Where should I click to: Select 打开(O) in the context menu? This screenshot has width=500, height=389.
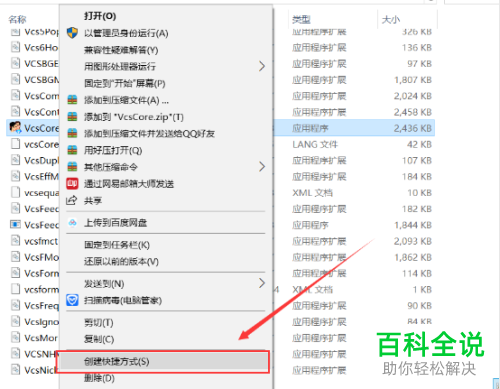click(x=100, y=16)
